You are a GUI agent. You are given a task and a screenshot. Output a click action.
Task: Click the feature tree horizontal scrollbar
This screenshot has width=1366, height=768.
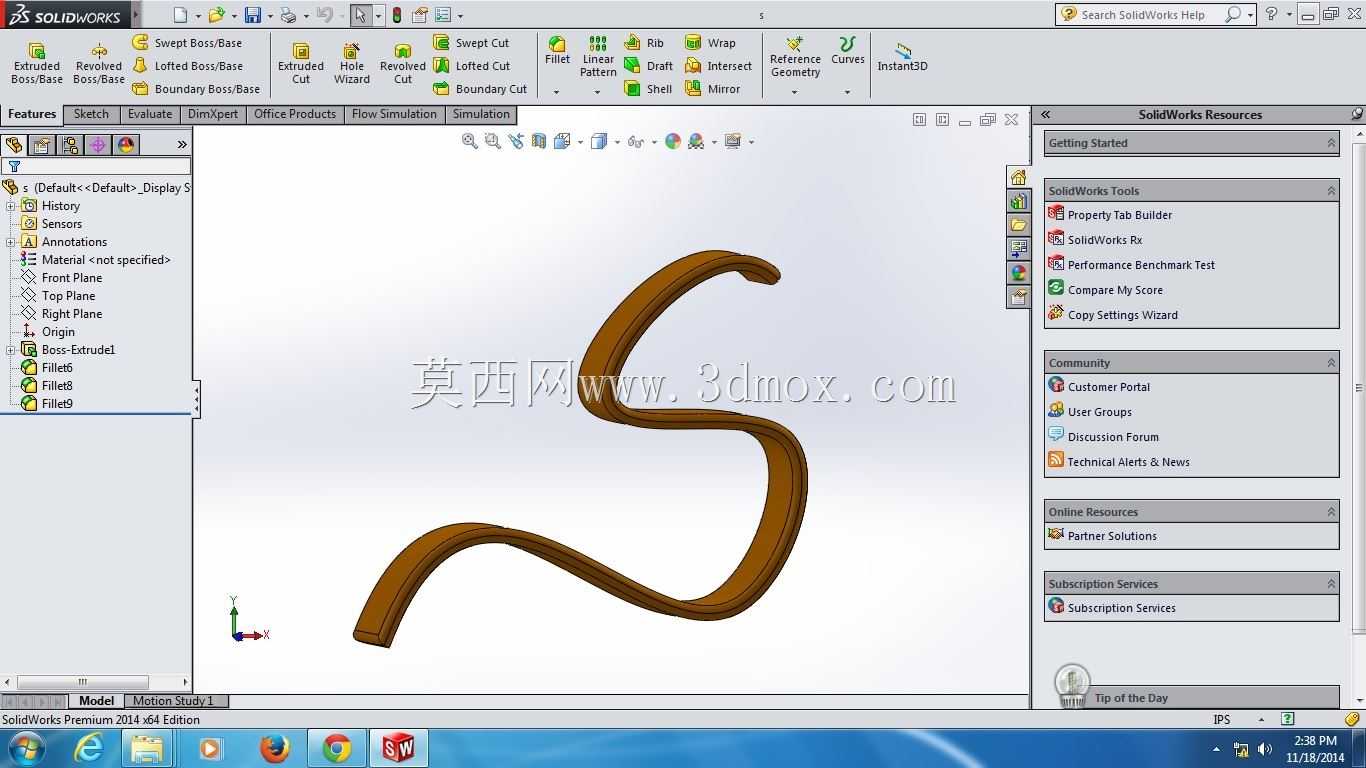pos(83,682)
